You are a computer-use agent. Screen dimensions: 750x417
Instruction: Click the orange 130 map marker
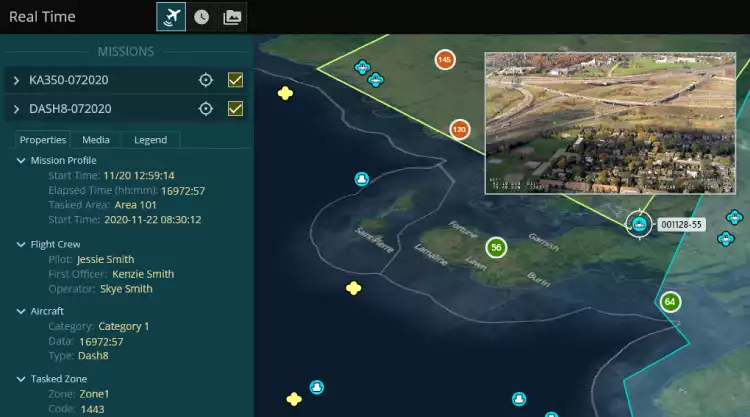[x=459, y=130]
